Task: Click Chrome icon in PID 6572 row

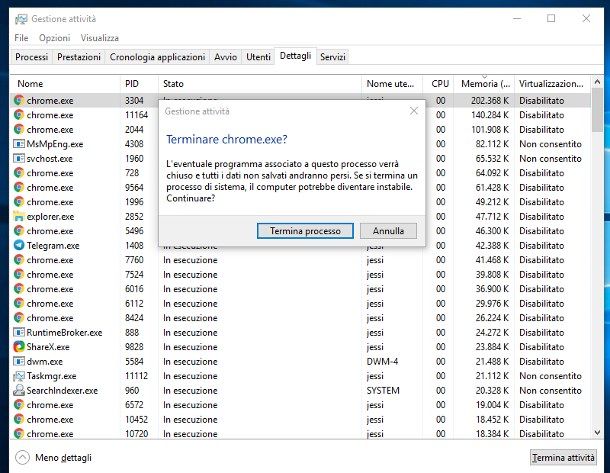Action: (x=19, y=405)
